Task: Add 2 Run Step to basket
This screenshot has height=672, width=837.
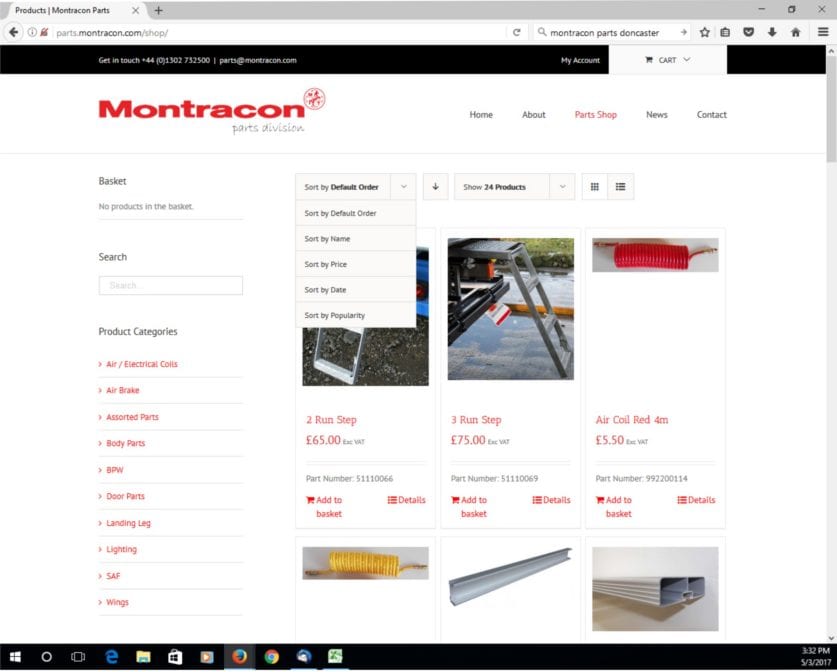Action: tap(324, 507)
